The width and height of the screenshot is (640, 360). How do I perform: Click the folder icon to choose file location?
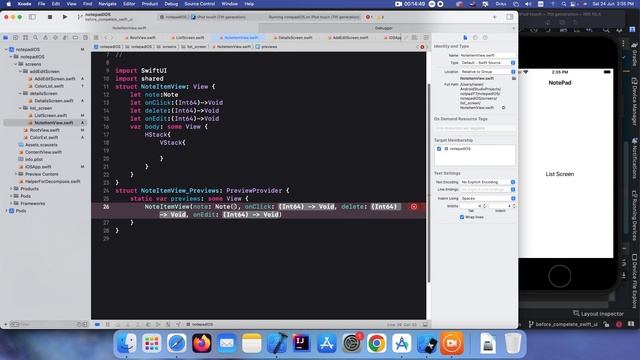point(513,78)
